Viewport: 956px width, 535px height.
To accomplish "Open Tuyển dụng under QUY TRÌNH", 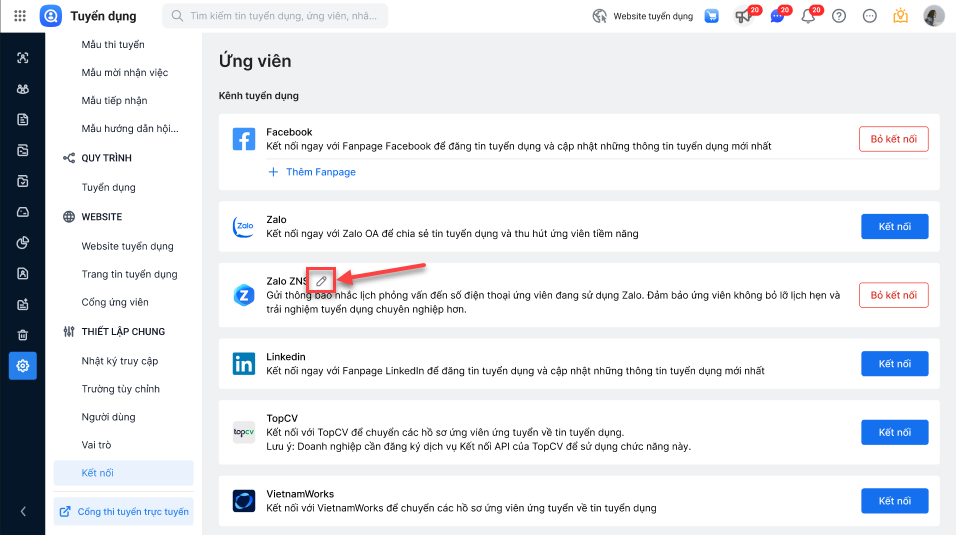I will [109, 187].
